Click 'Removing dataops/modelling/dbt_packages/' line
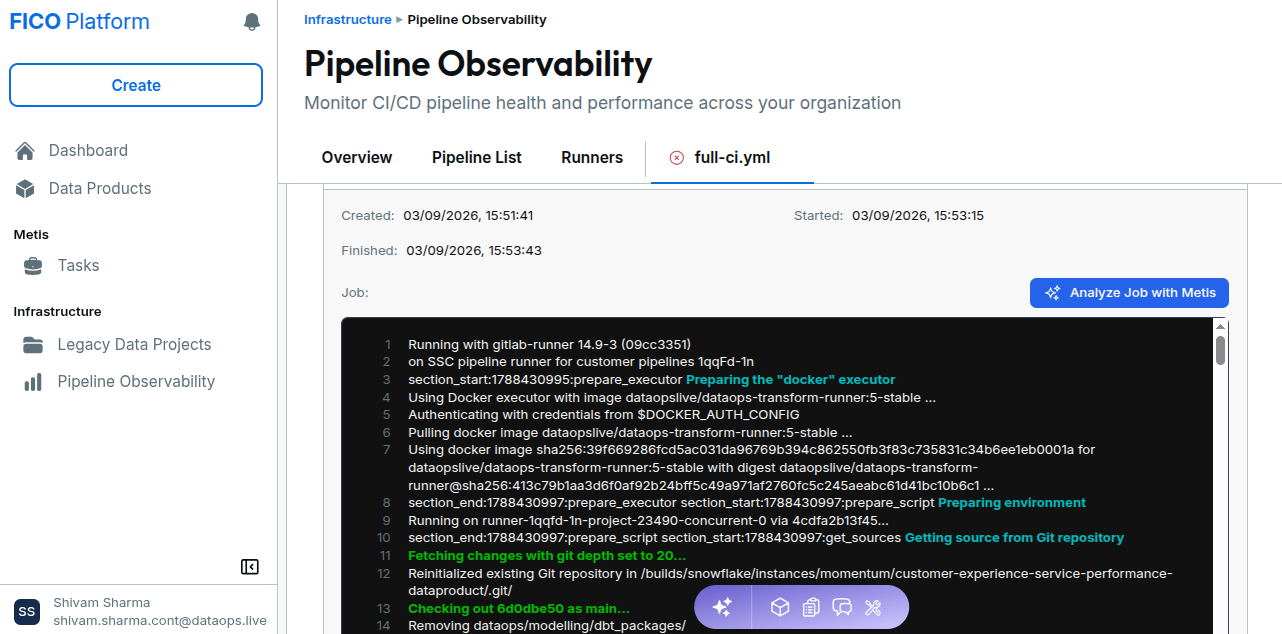Screen dimensions: 1282x634 547,626
